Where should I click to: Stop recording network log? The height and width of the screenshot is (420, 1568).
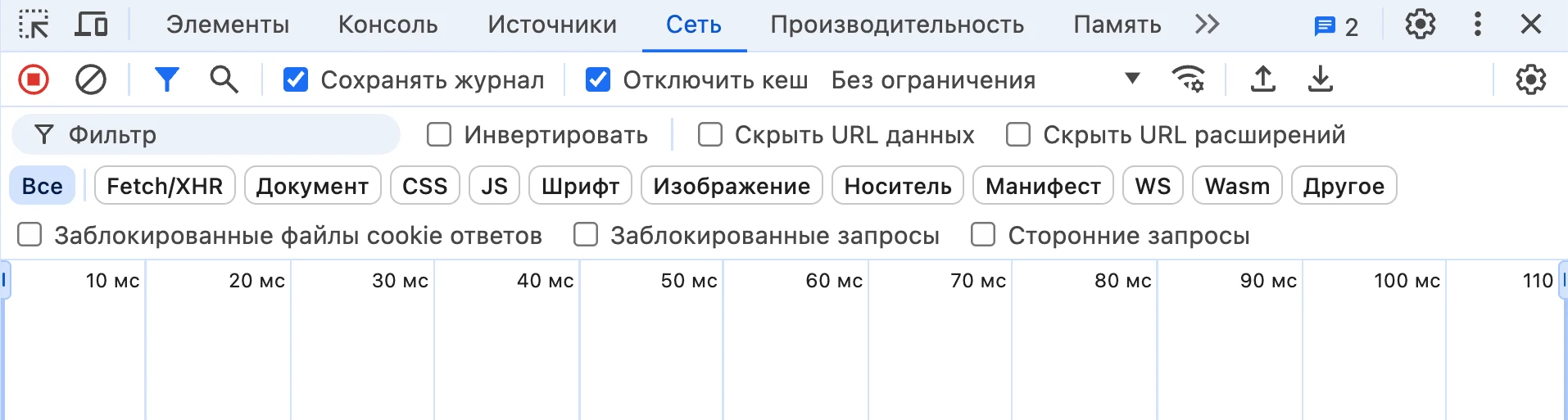click(34, 79)
